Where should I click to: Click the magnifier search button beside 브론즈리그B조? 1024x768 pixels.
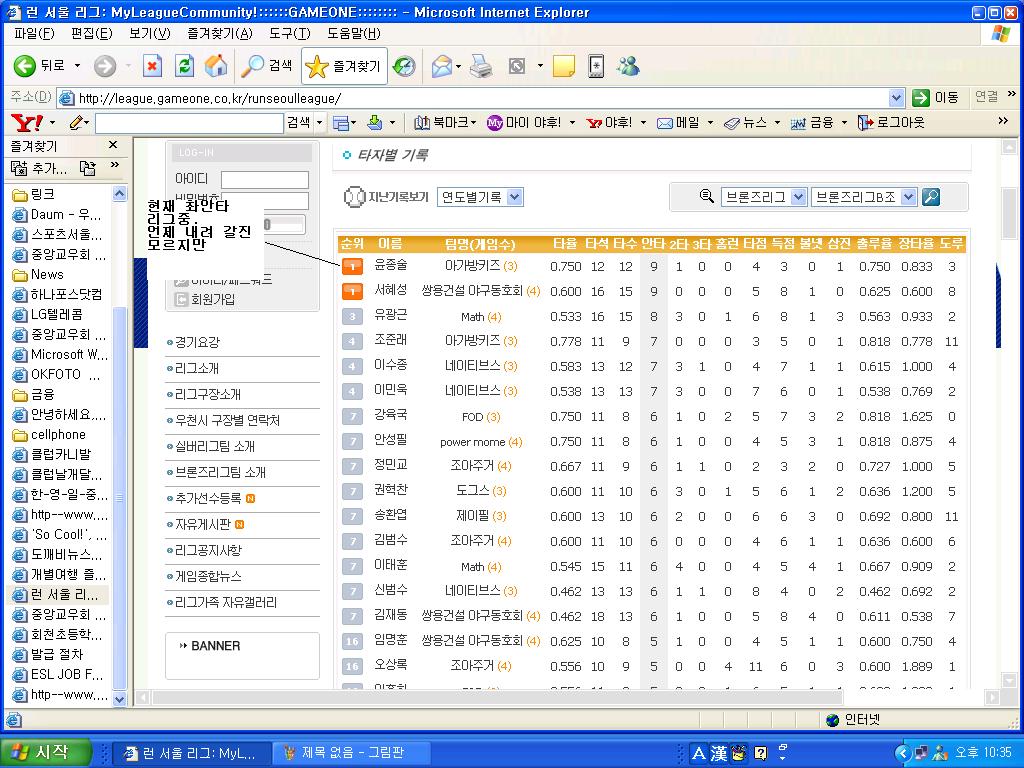930,197
